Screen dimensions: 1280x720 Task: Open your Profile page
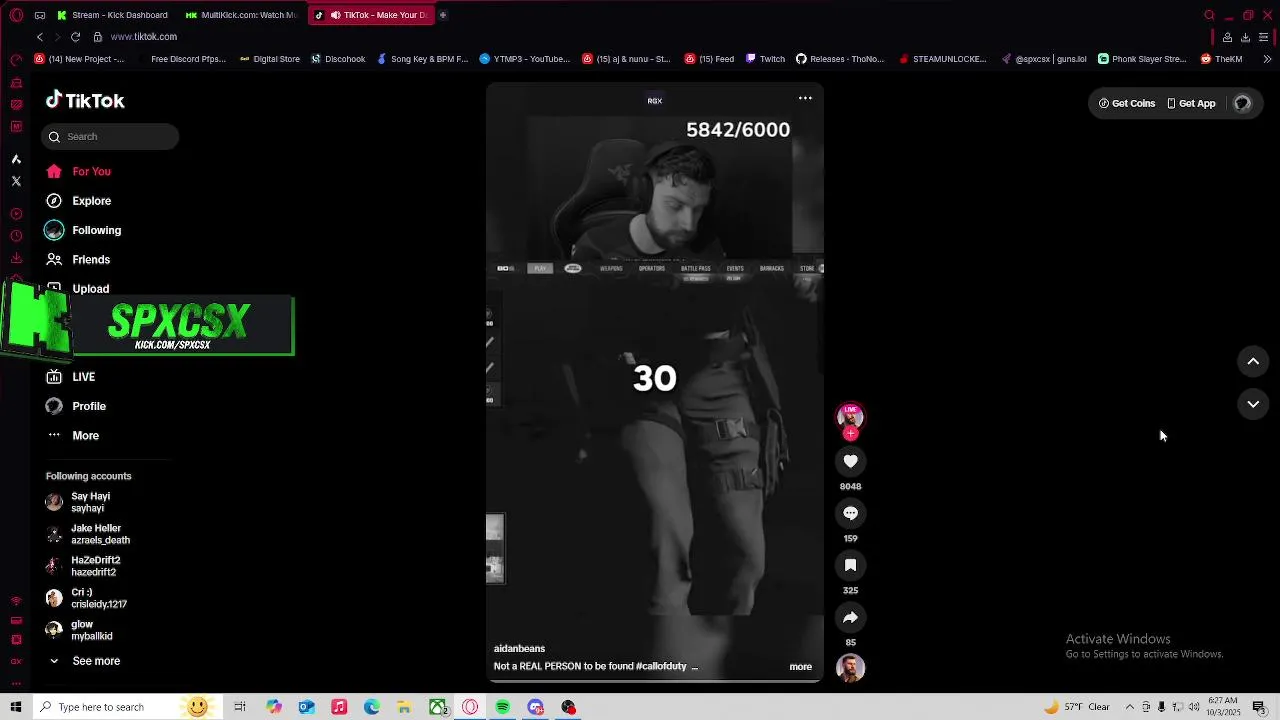tap(76, 406)
